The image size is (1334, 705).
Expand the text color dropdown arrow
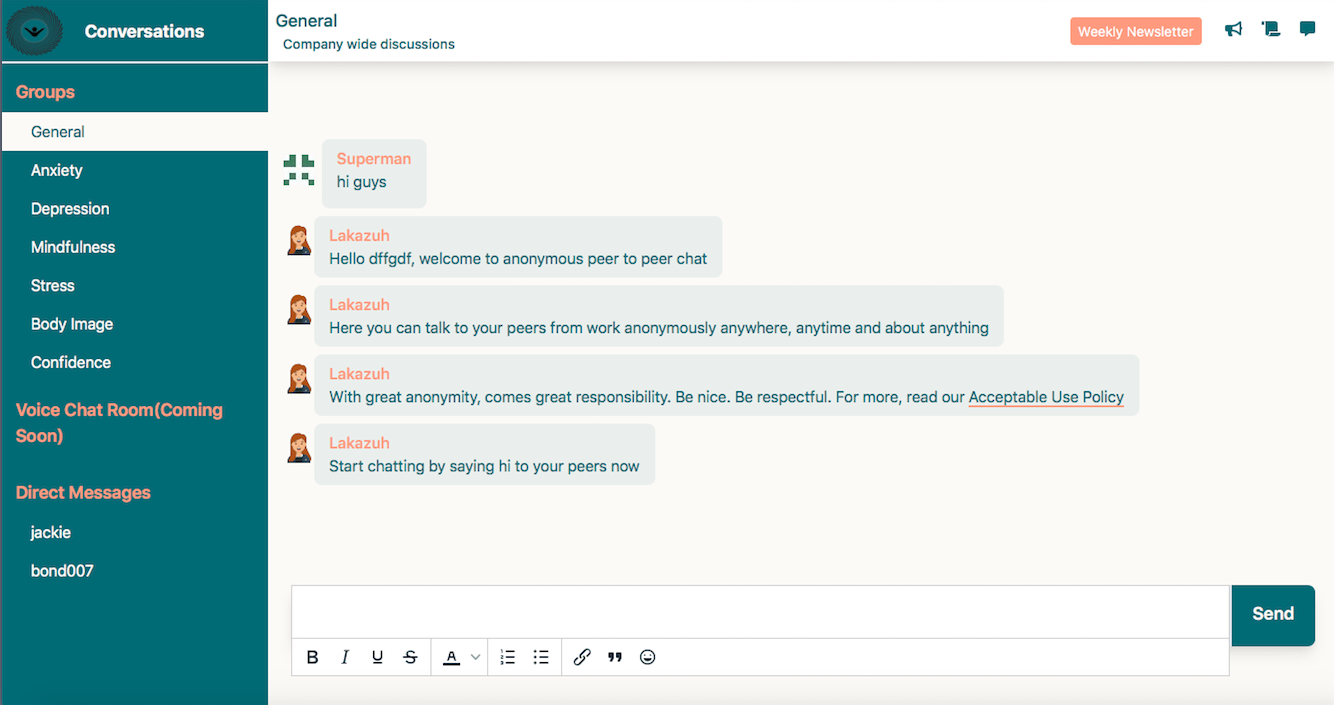pos(476,657)
